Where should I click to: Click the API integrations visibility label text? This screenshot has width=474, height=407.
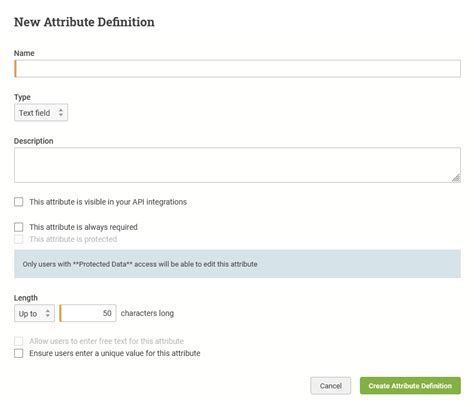coord(108,202)
